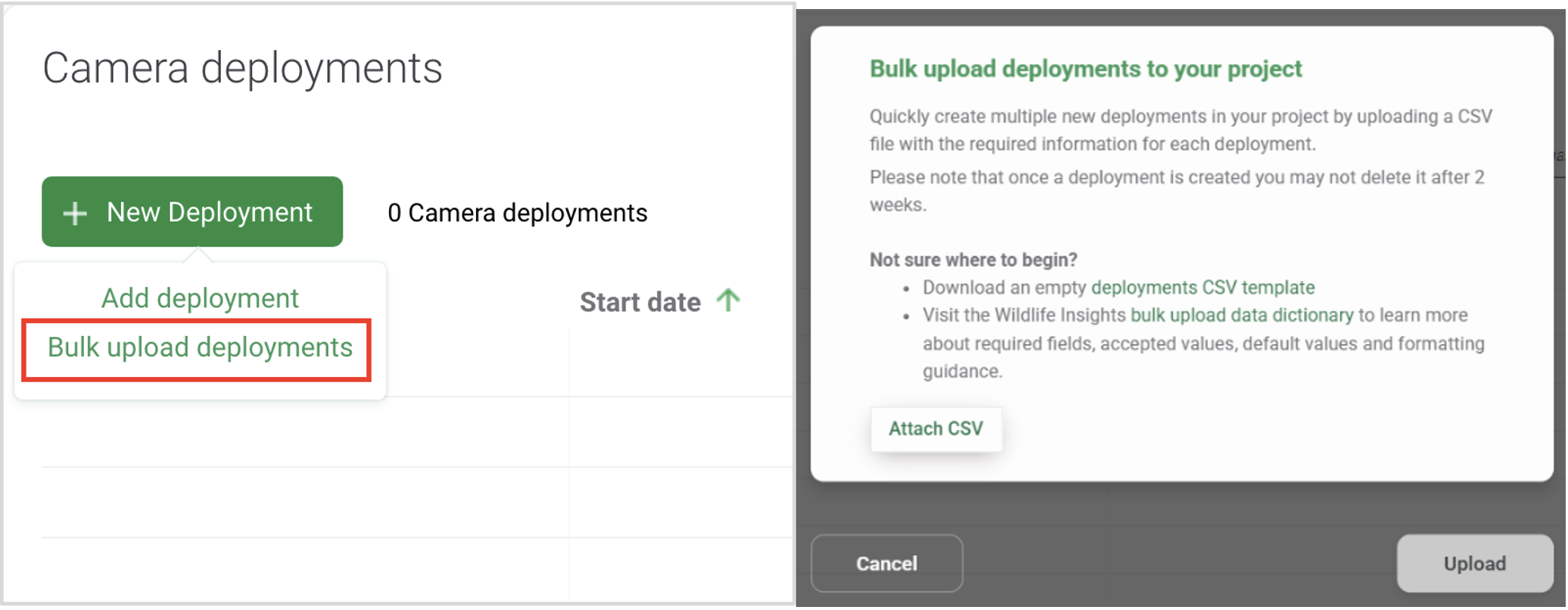Click the plus icon on New Deployment
This screenshot has width=1568, height=610.
click(x=74, y=213)
